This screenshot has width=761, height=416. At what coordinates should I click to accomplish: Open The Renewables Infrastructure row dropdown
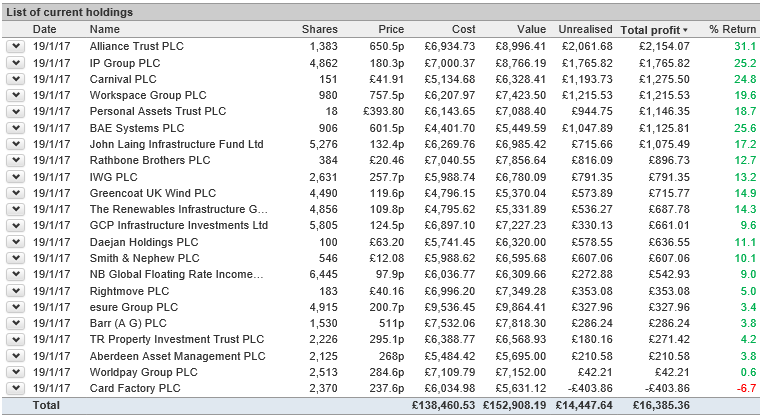click(16, 209)
